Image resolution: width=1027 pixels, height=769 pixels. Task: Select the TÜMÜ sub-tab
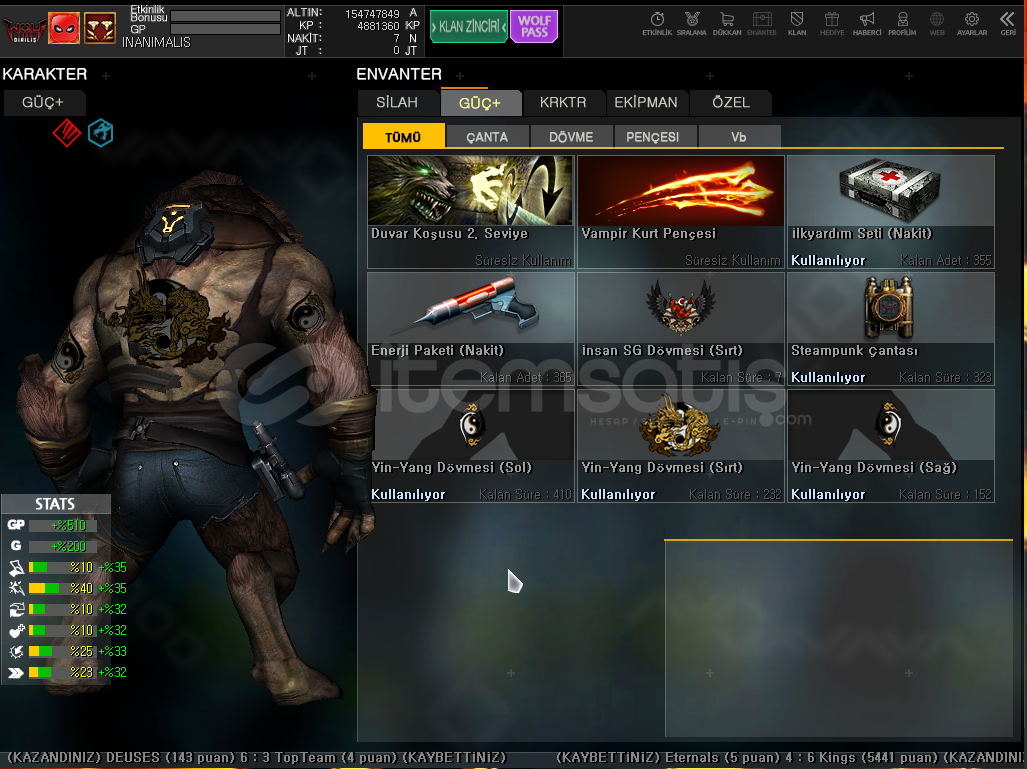pos(403,136)
